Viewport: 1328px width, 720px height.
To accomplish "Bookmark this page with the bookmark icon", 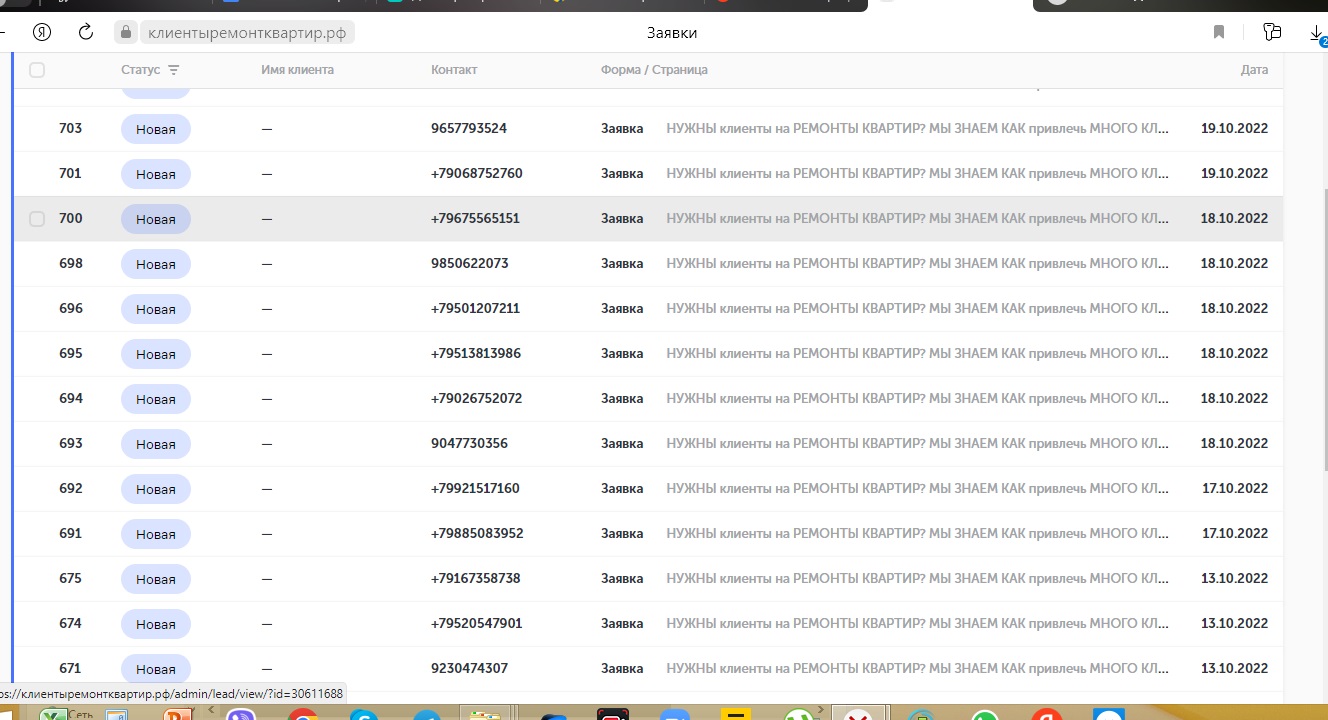I will click(x=1219, y=32).
